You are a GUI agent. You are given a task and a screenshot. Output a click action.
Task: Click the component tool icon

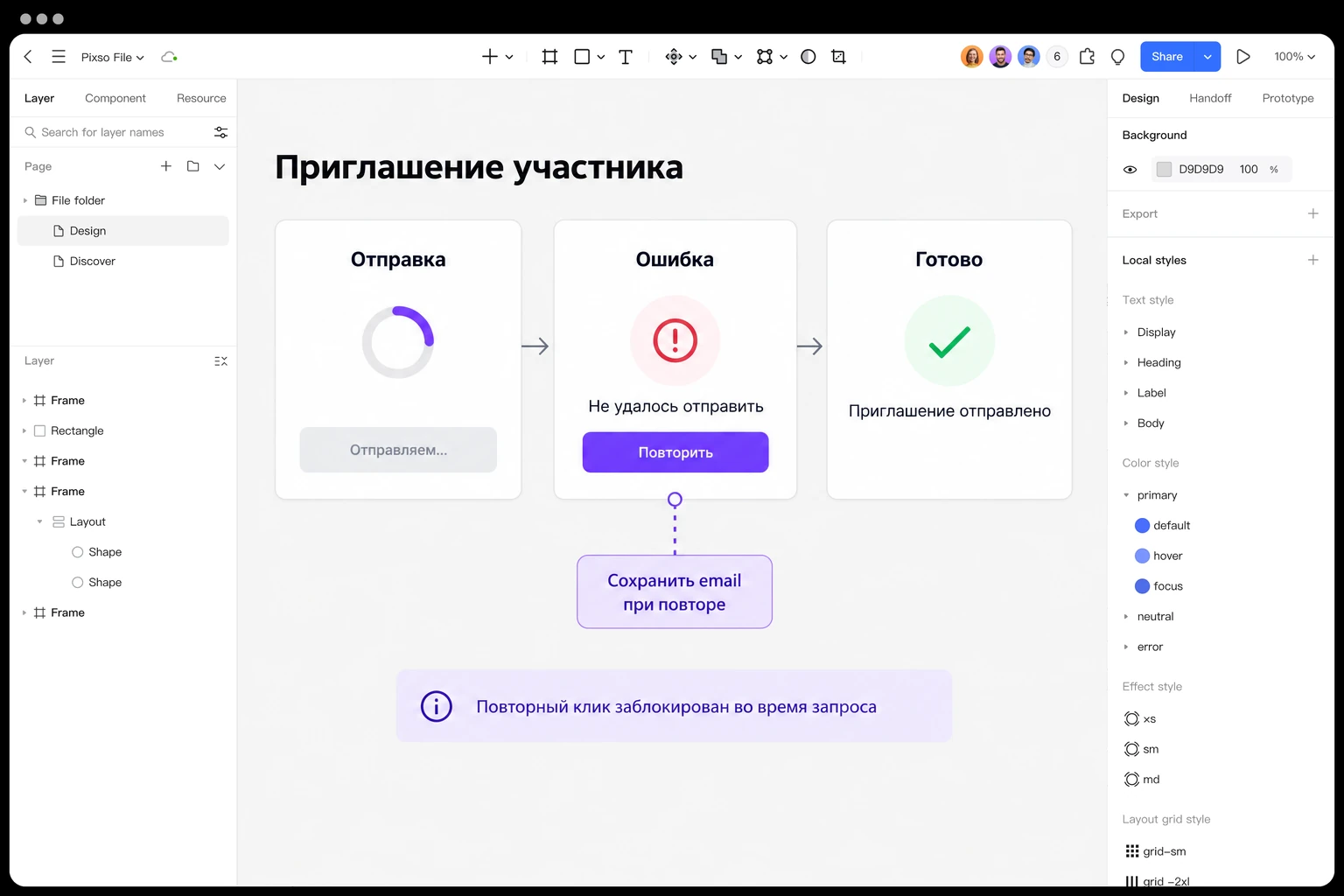tap(674, 57)
